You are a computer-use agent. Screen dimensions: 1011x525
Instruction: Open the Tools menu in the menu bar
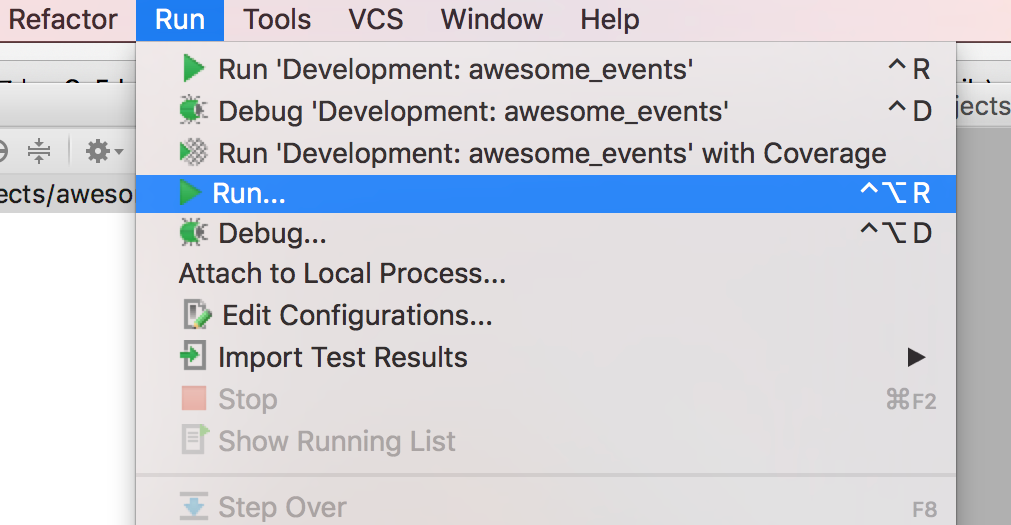coord(277,19)
